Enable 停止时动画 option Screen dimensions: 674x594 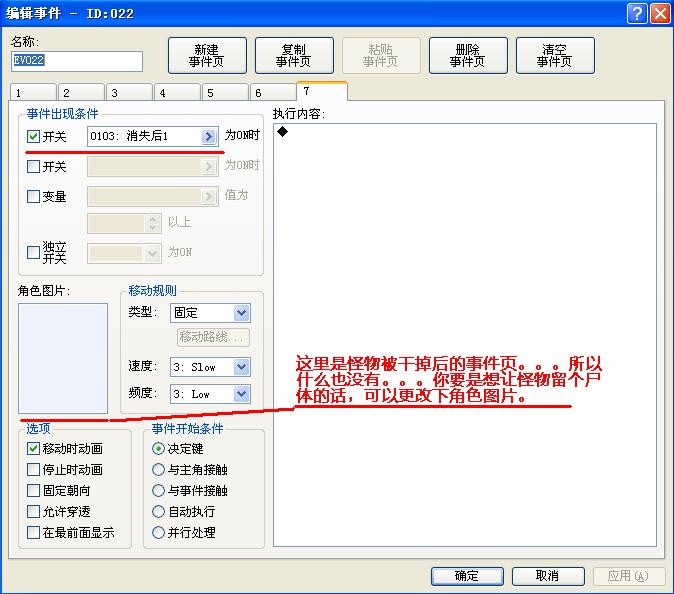[33, 469]
